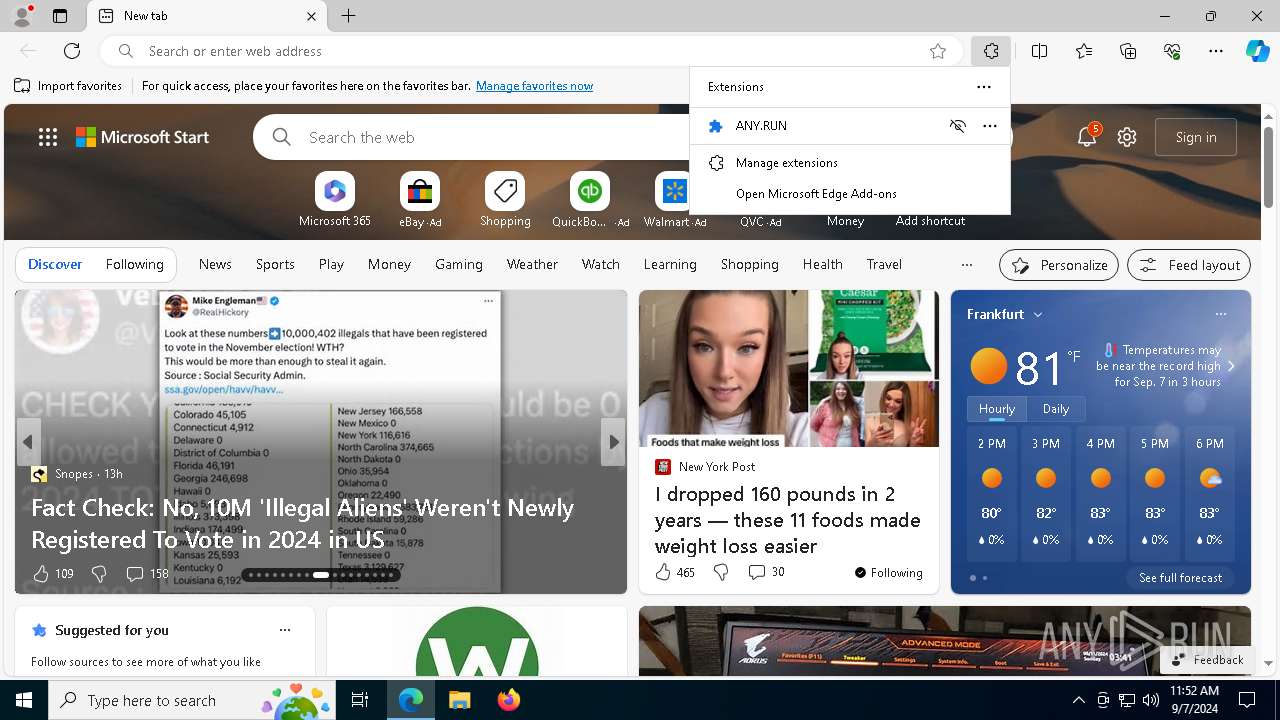Open the profile avatar icon
Viewport: 1280px width, 720px height.
pos(21,16)
